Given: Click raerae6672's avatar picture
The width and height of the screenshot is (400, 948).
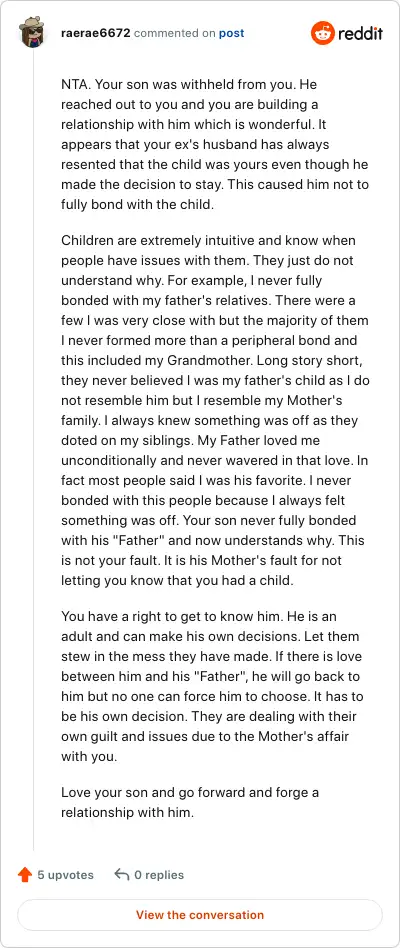Looking at the screenshot, I should click(32, 33).
